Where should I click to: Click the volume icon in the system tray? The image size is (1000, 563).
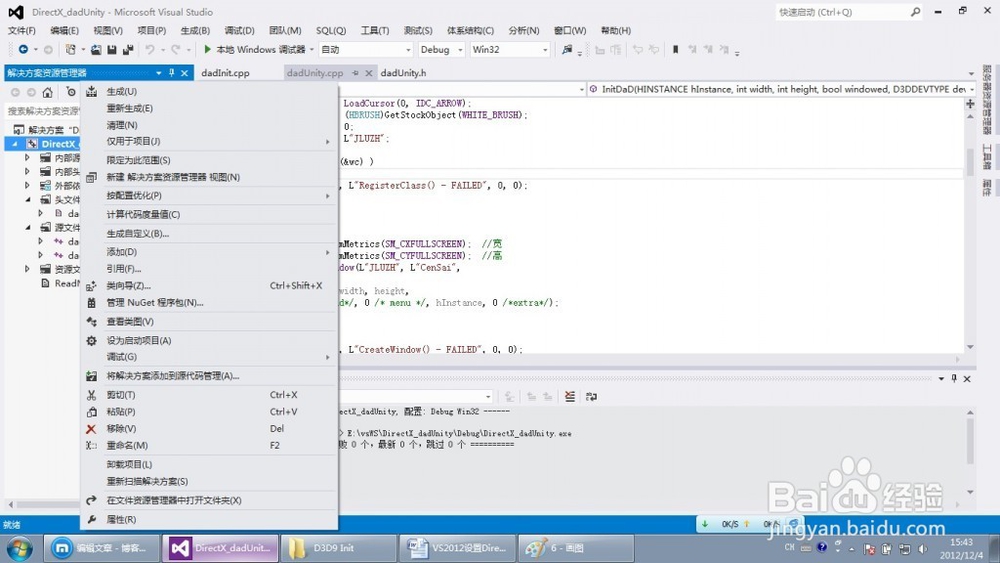coord(922,548)
